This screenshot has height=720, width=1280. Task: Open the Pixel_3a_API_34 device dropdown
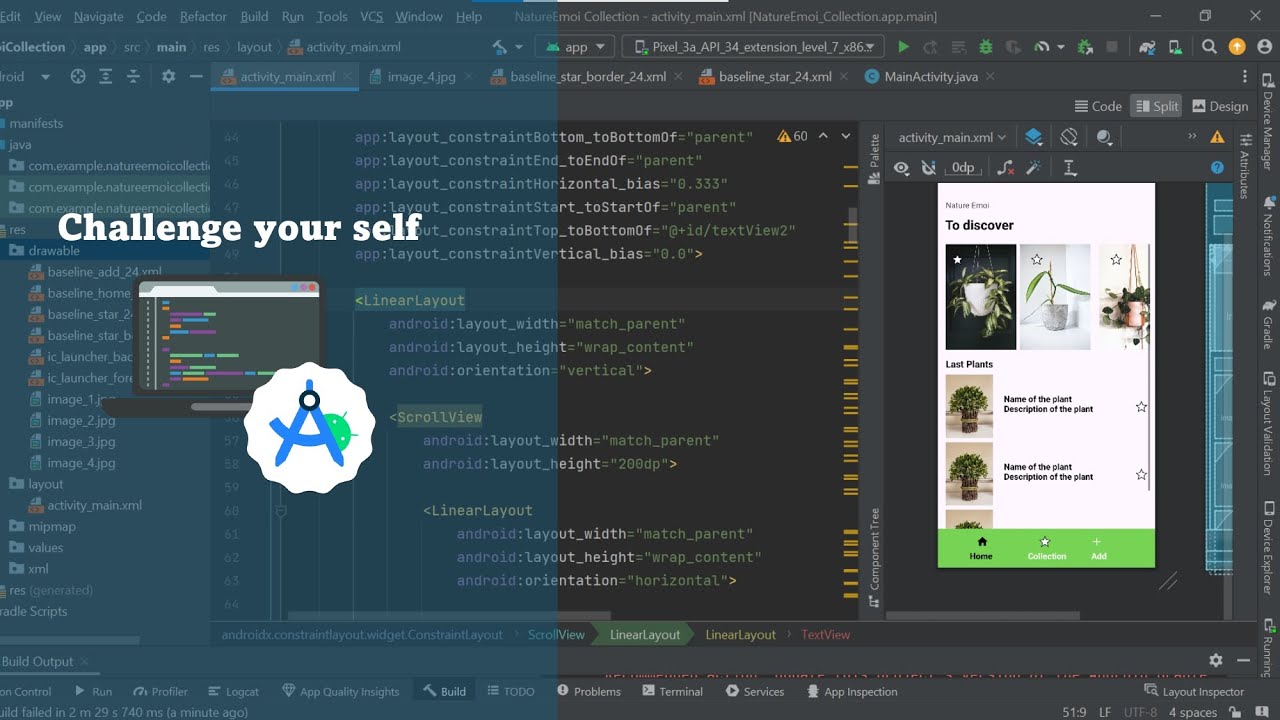pyautogui.click(x=753, y=47)
